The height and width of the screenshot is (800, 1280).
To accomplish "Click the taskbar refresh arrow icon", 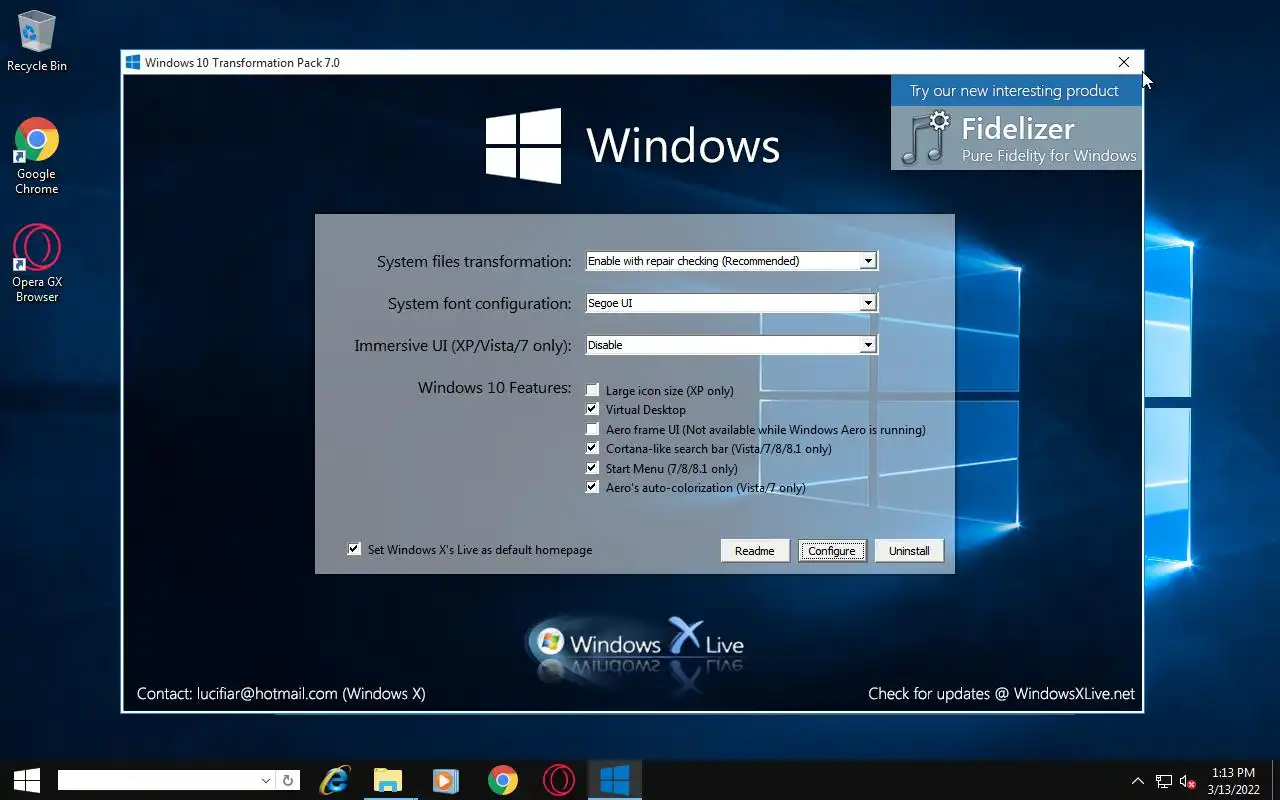I will tap(288, 780).
